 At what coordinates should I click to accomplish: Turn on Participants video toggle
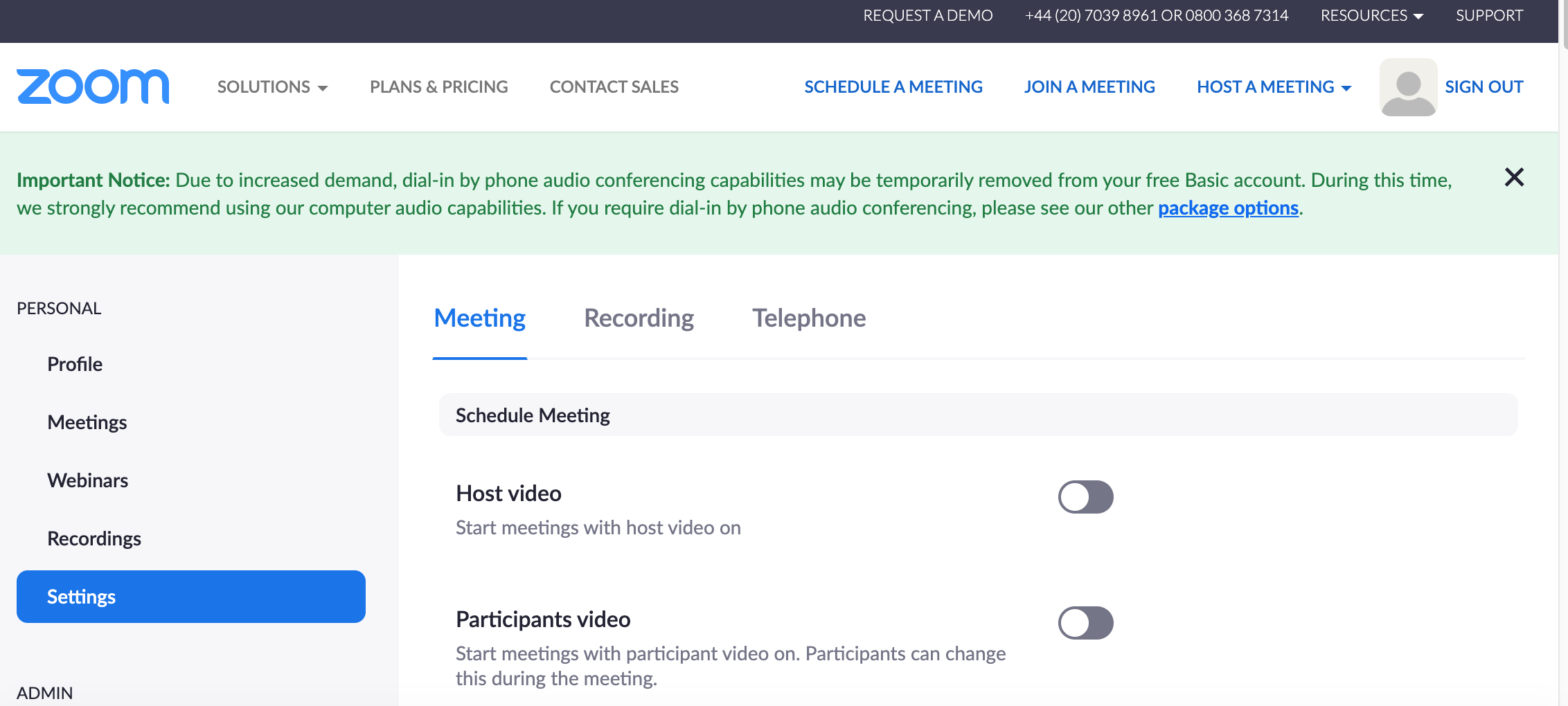click(x=1085, y=623)
